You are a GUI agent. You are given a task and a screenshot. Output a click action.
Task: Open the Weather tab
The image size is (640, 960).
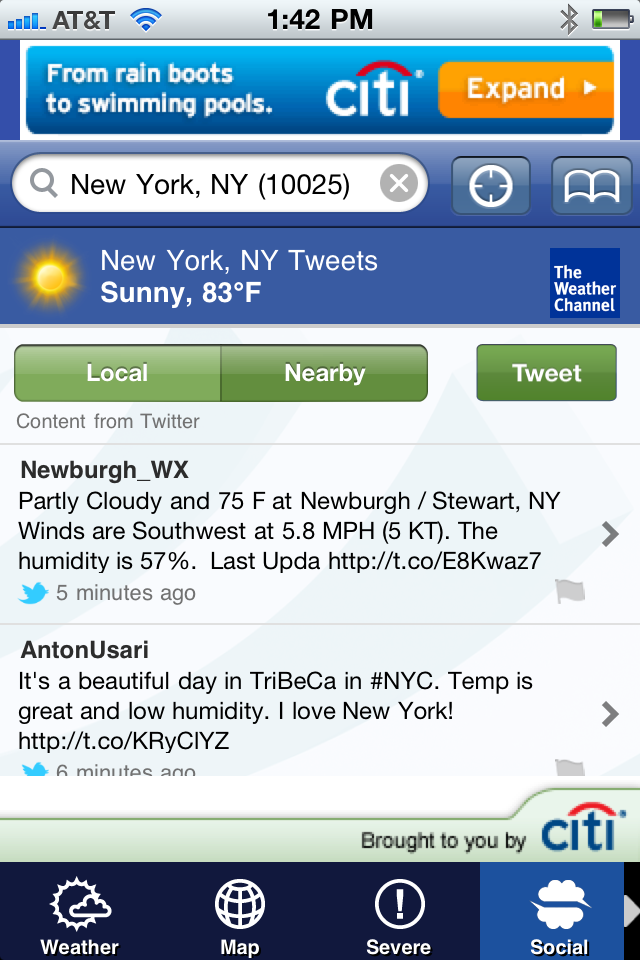[x=80, y=912]
